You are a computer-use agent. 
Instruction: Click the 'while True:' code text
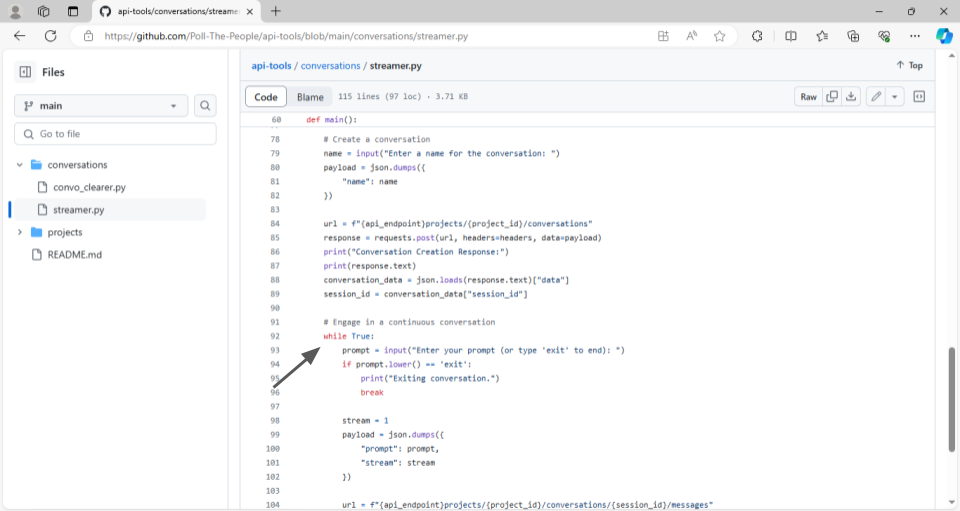[x=348, y=336]
